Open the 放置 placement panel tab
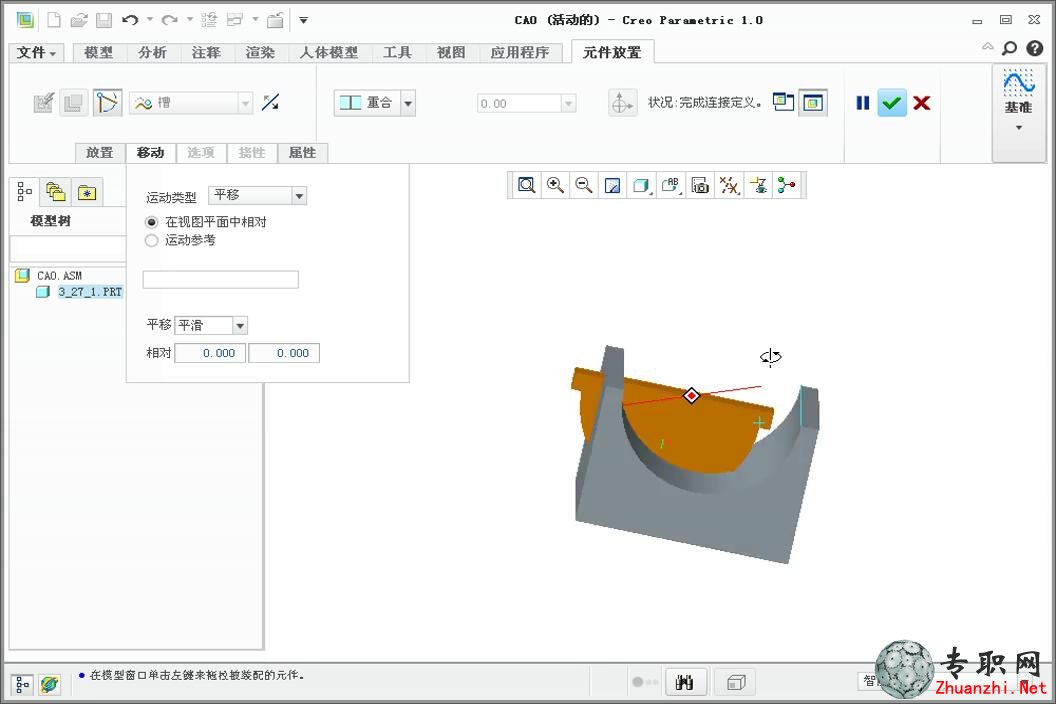The width and height of the screenshot is (1056, 704). (x=100, y=153)
